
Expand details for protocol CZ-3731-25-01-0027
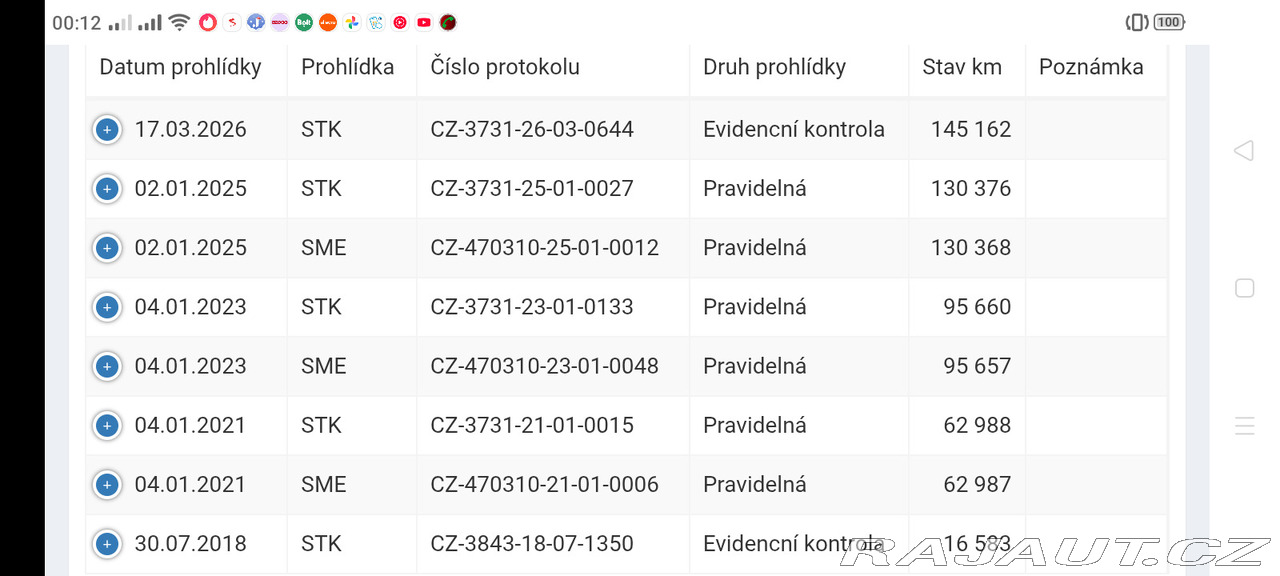point(107,188)
